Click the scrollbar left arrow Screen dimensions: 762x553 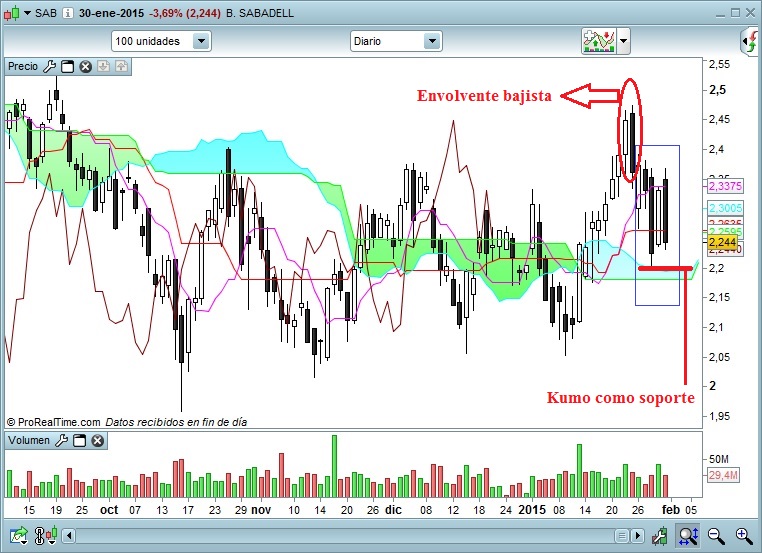(x=69, y=536)
